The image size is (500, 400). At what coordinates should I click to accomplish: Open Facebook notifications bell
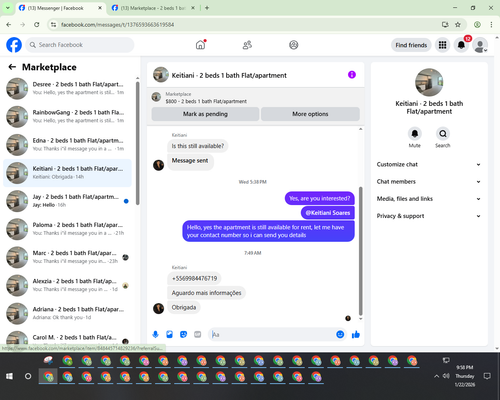[x=461, y=45]
